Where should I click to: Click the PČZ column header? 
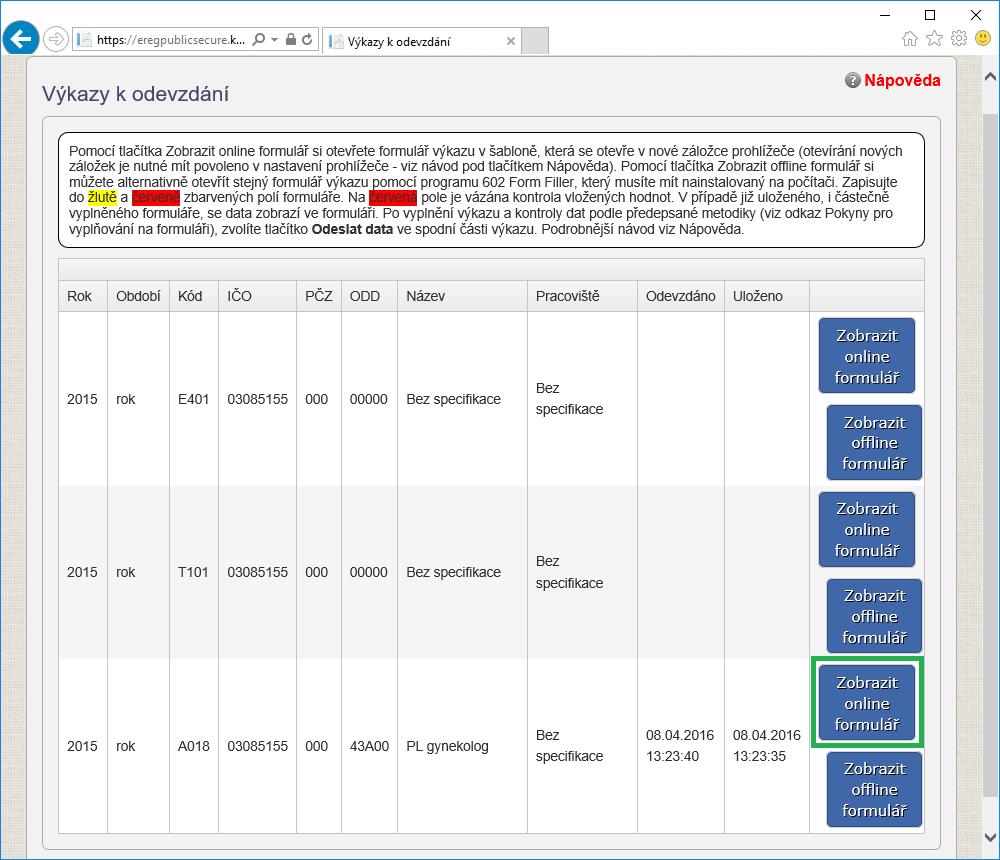coord(318,296)
